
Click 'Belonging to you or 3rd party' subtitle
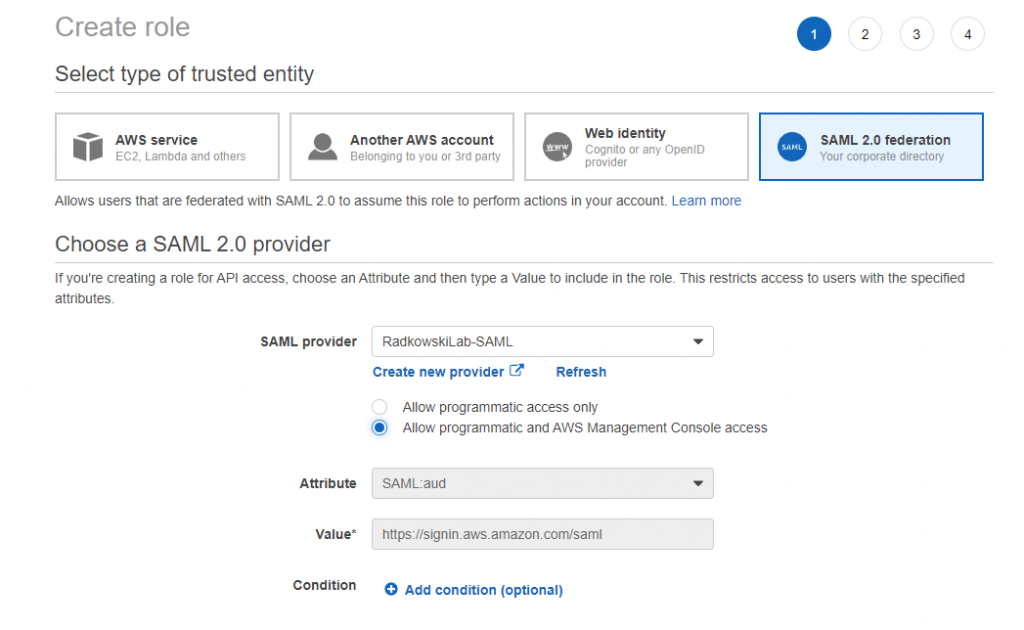point(425,157)
